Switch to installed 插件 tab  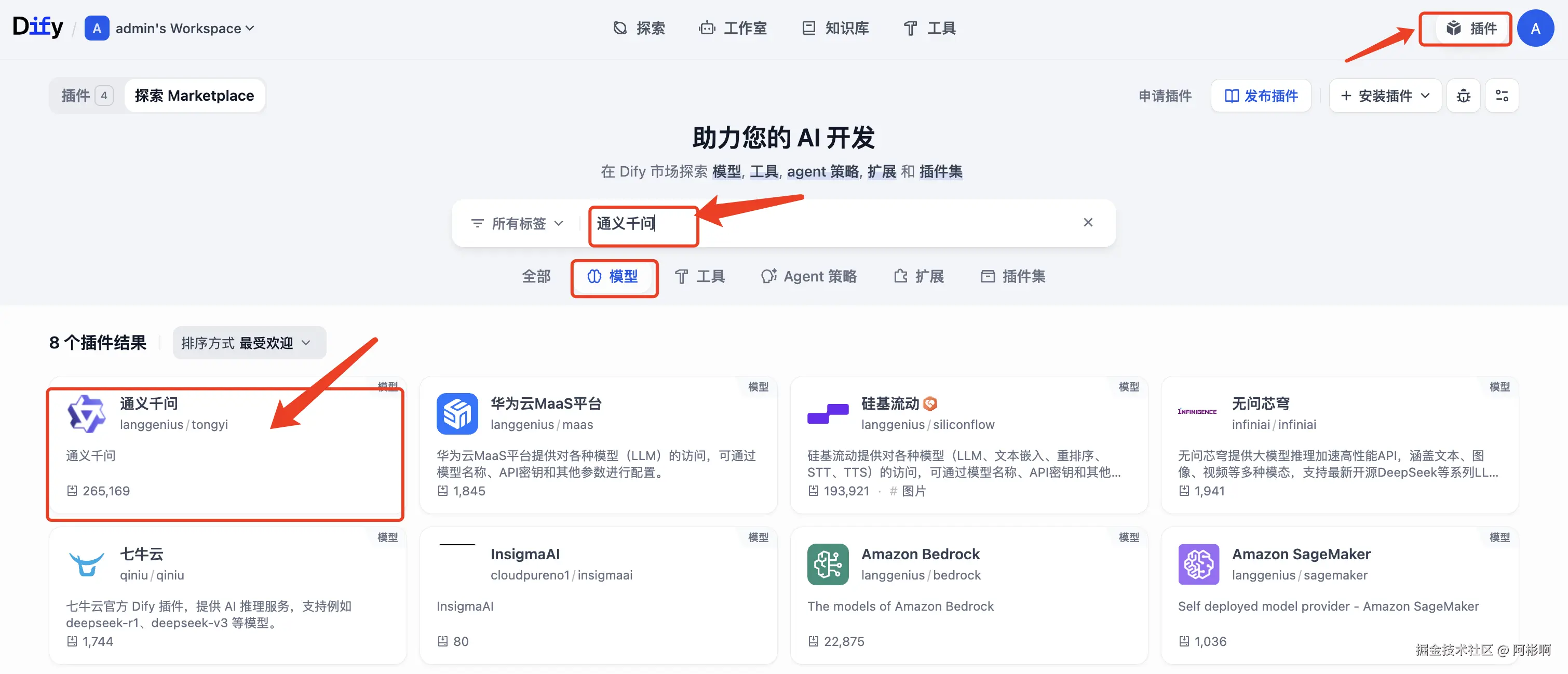(x=86, y=96)
